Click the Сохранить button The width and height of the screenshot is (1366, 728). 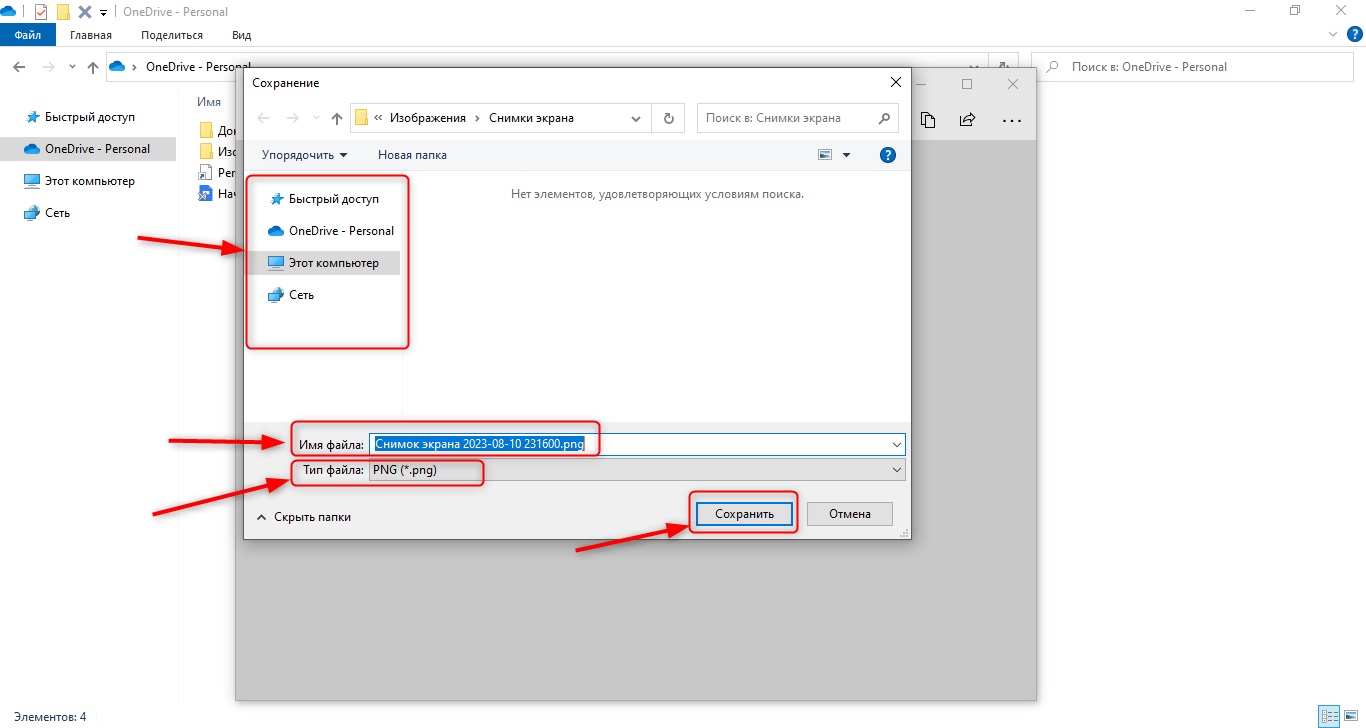(744, 514)
